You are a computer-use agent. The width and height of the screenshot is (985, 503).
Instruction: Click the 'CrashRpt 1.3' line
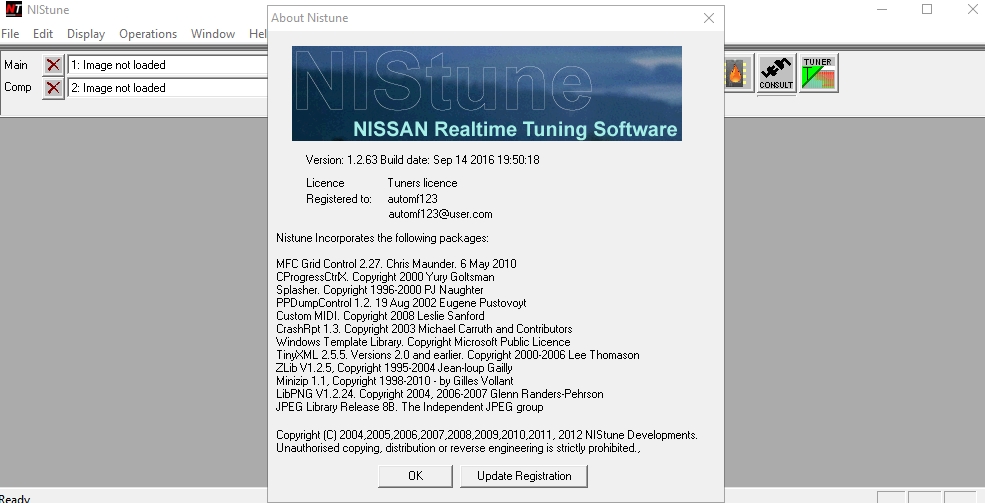424,329
